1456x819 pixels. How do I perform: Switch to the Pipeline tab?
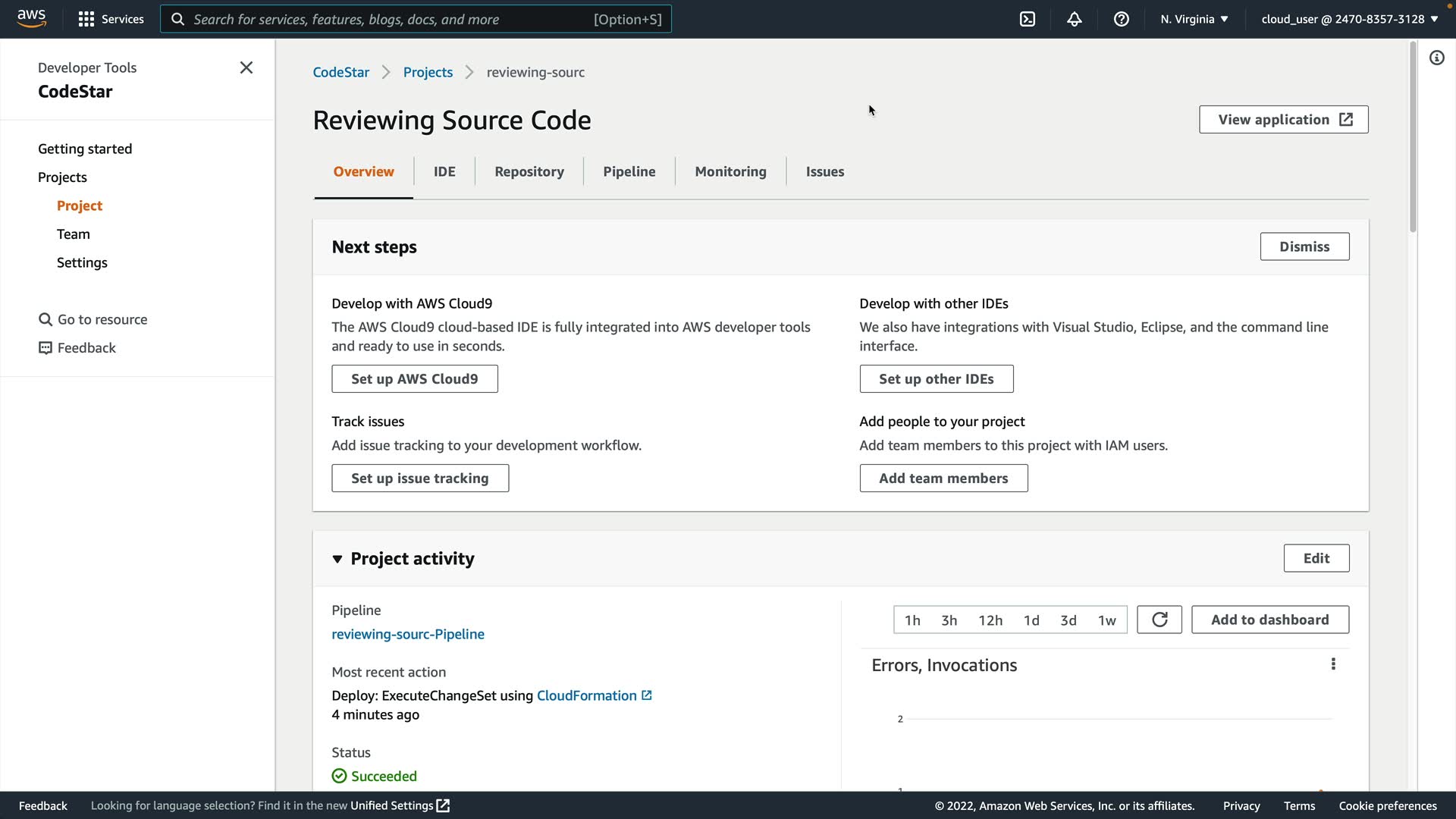point(629,171)
